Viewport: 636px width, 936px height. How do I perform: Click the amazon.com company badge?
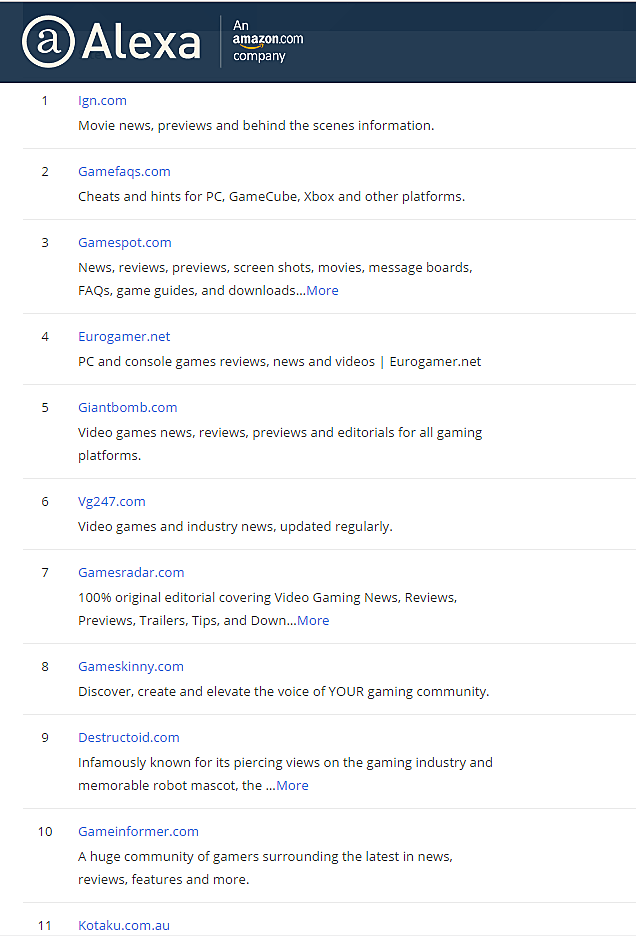268,41
